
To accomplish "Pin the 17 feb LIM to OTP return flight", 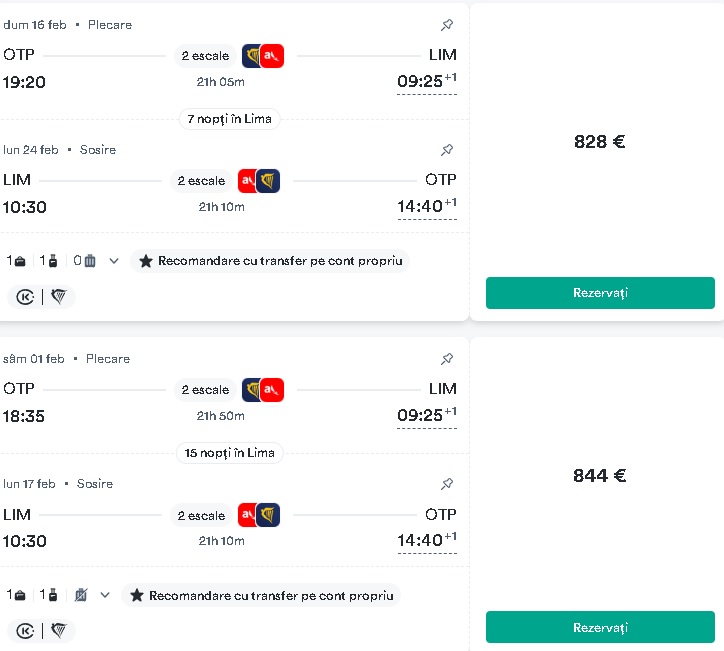I will click(x=446, y=484).
